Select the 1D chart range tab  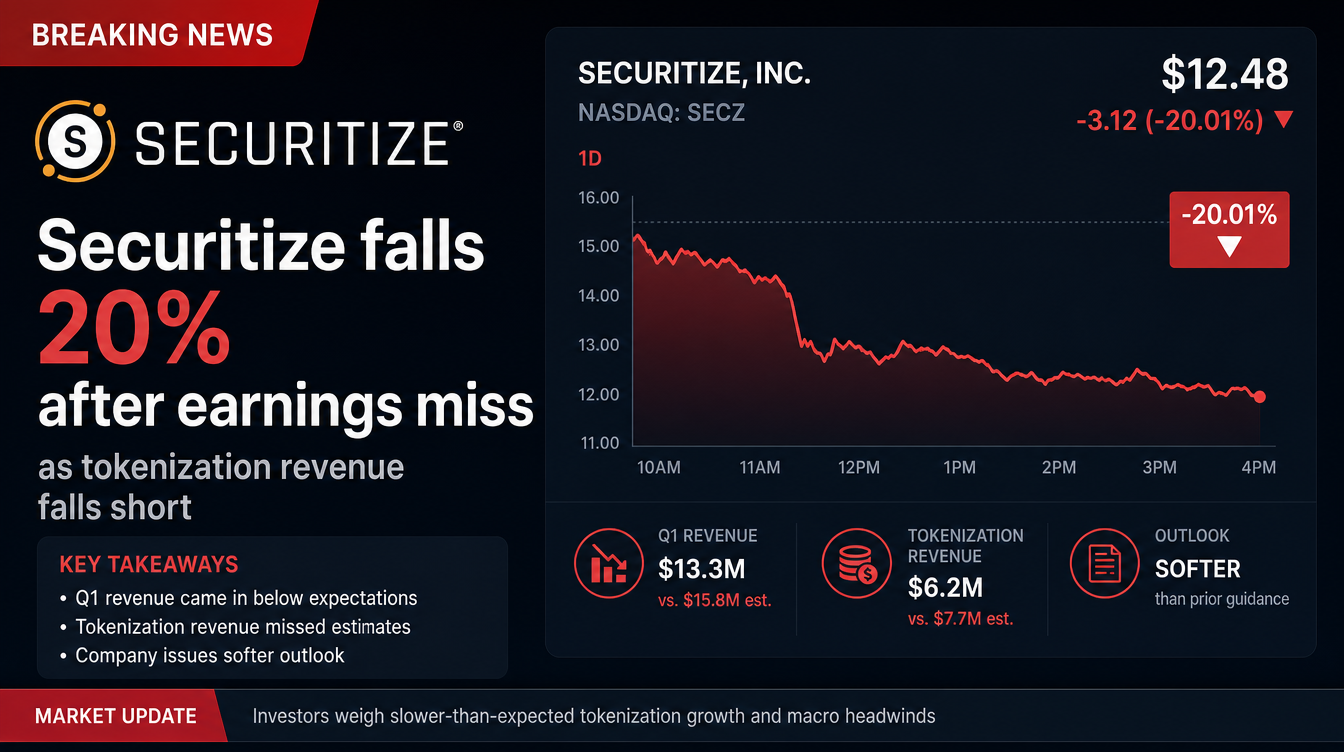(x=590, y=159)
